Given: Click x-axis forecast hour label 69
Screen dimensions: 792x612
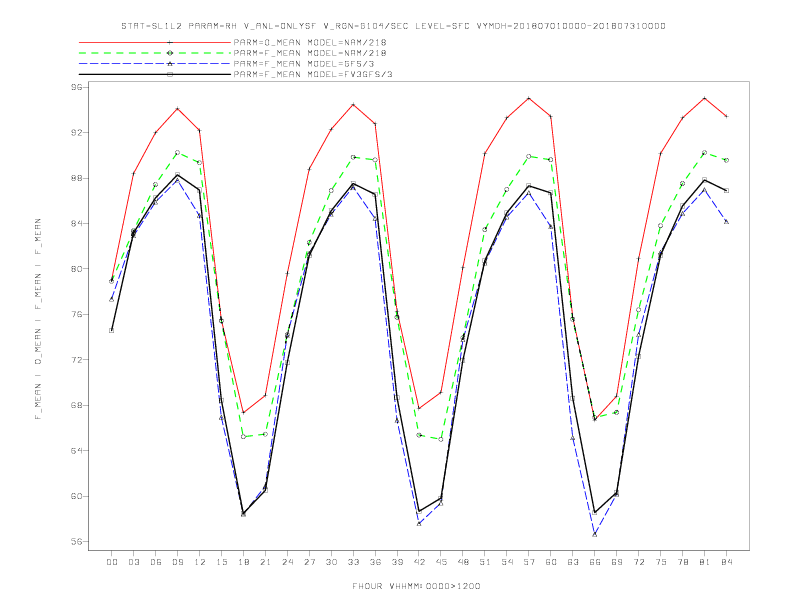Looking at the screenshot, I should tap(617, 562).
